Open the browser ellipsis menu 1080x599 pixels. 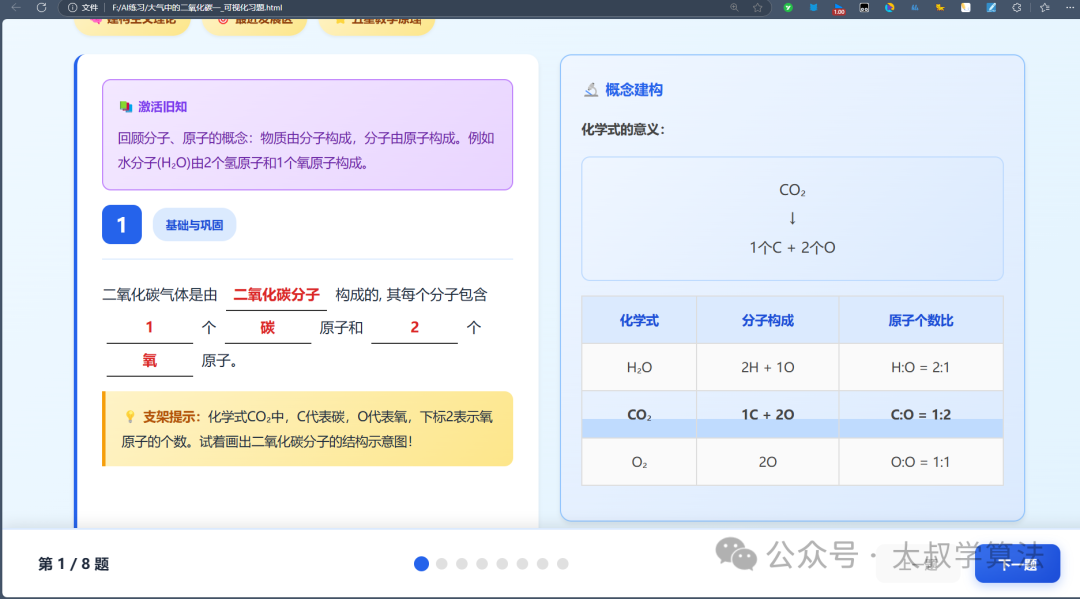1070,8
